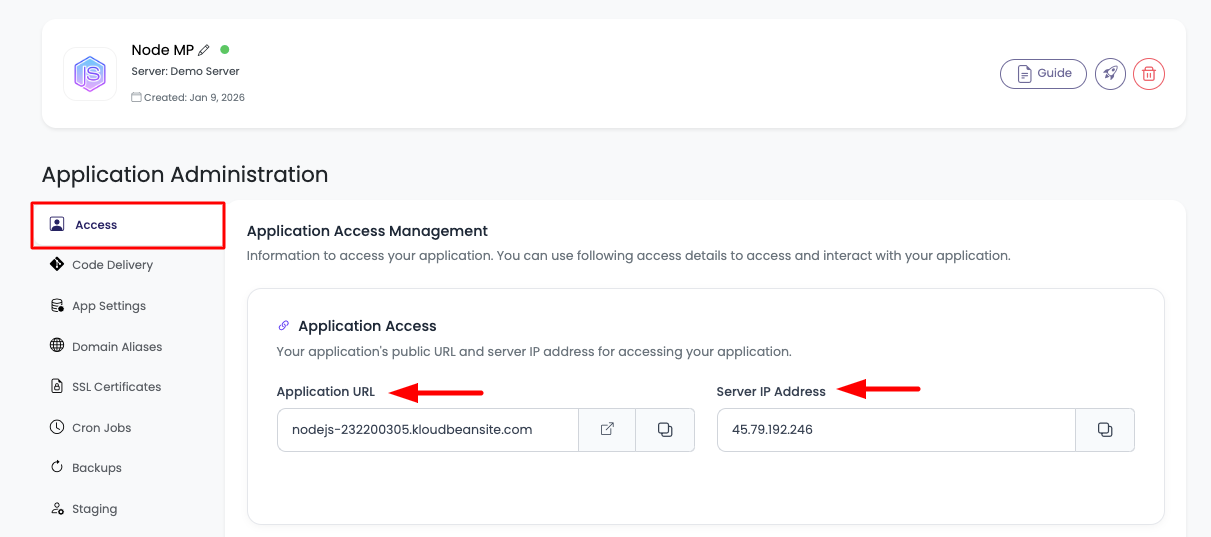
Task: Click the calendar icon beside Created date
Action: [136, 98]
